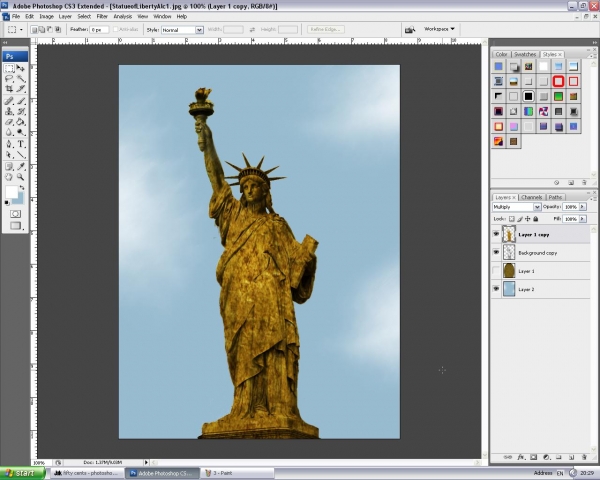This screenshot has width=600, height=480.
Task: Click the foreground color swatch
Action: (11, 192)
